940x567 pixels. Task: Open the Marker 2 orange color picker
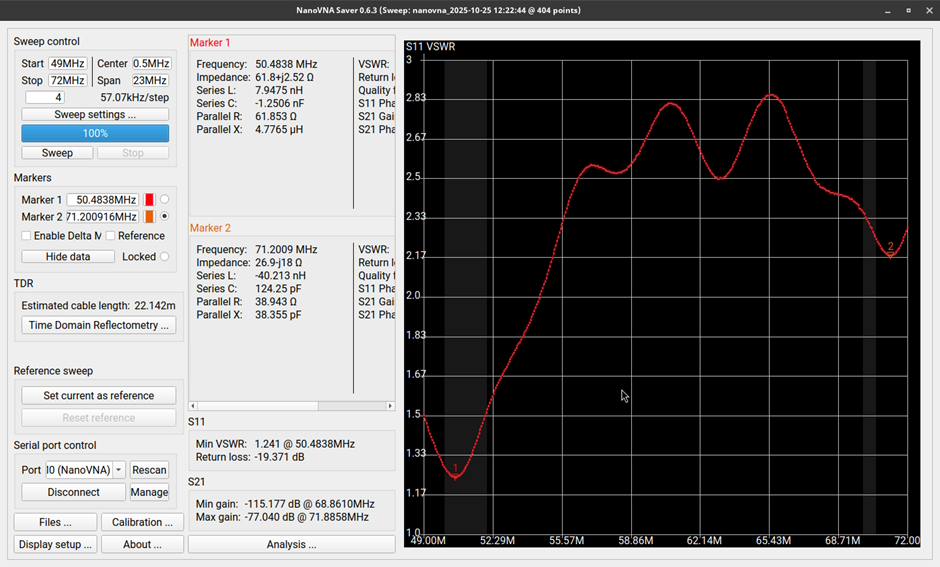tap(149, 217)
